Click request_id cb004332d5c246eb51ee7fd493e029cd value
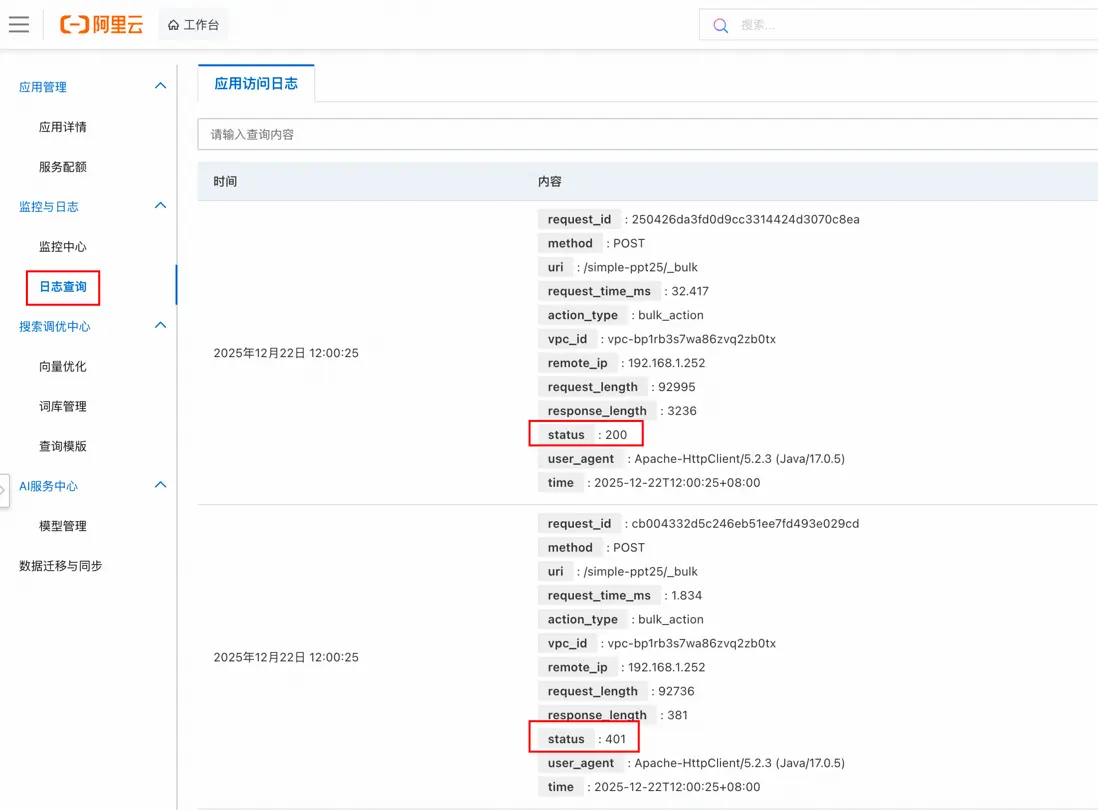This screenshot has width=1098, height=810. pos(745,524)
